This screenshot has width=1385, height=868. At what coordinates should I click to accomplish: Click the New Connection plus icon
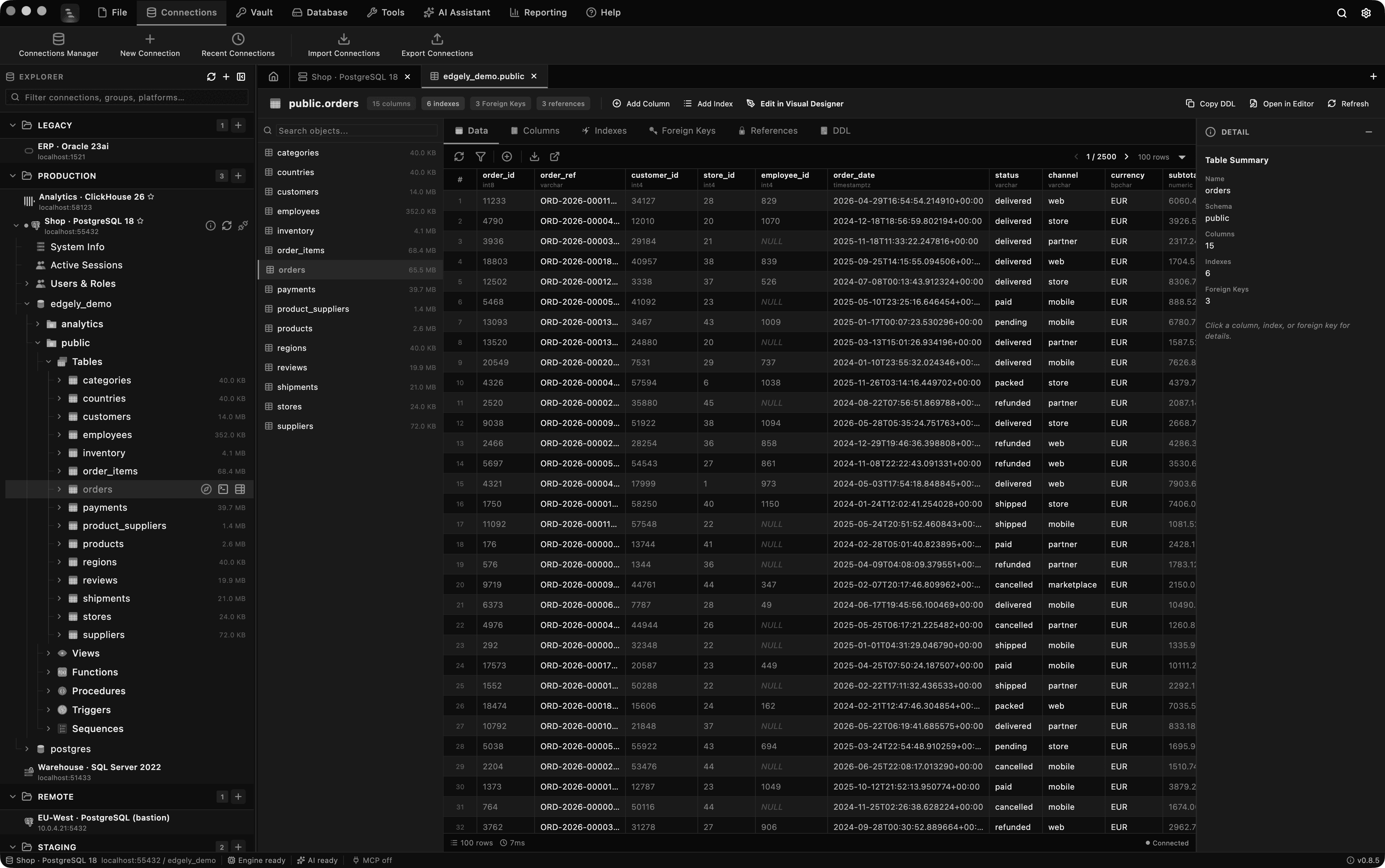[x=150, y=39]
